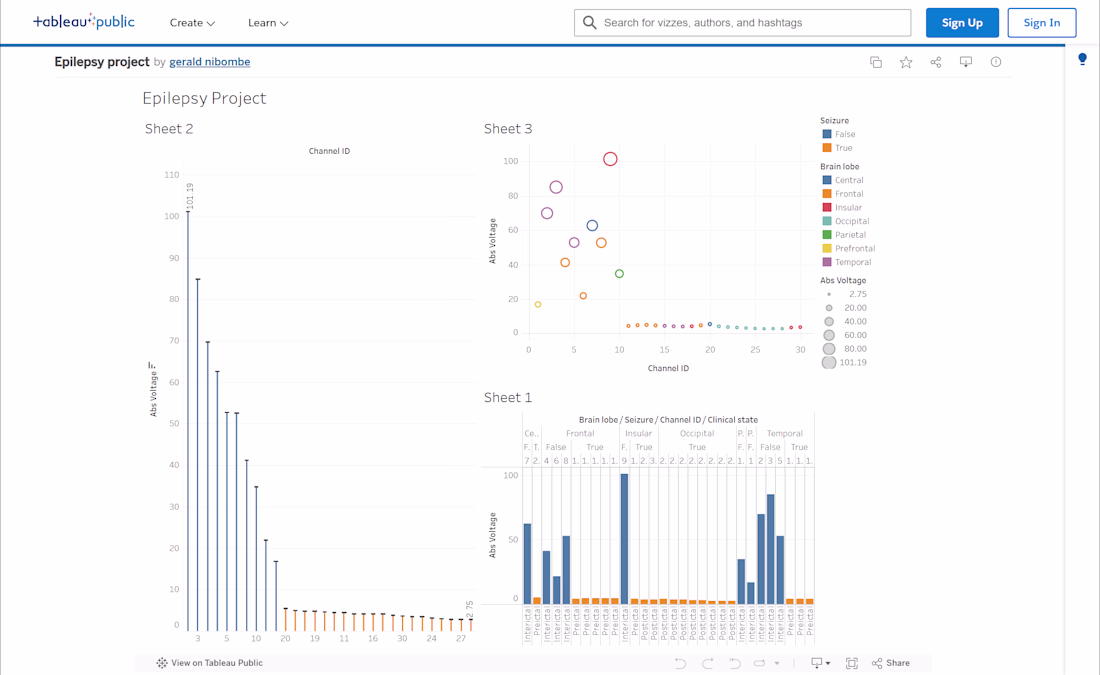The image size is (1100, 675).
Task: Highlight the Parietal brain lobe swatch
Action: [826, 235]
